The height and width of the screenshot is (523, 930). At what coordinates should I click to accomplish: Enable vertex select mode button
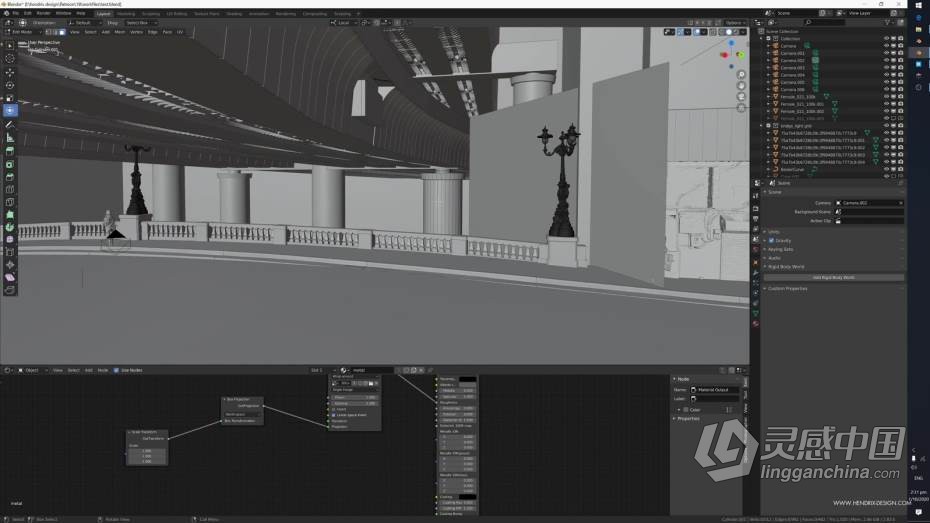[49, 32]
